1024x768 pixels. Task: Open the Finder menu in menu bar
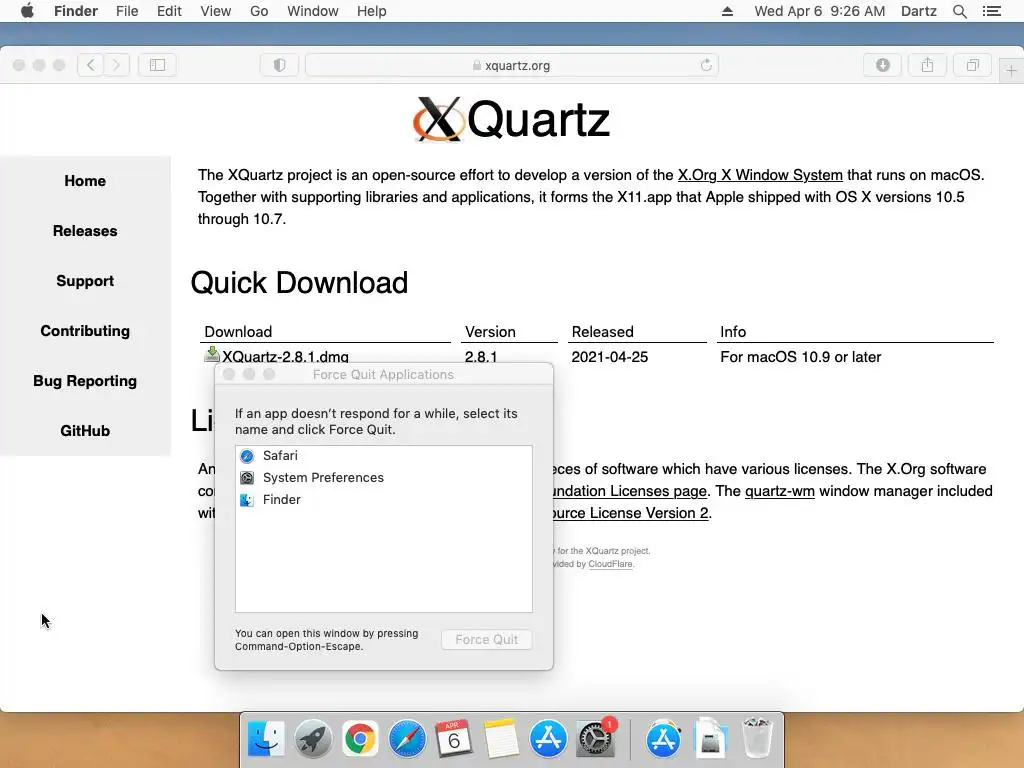click(x=76, y=11)
